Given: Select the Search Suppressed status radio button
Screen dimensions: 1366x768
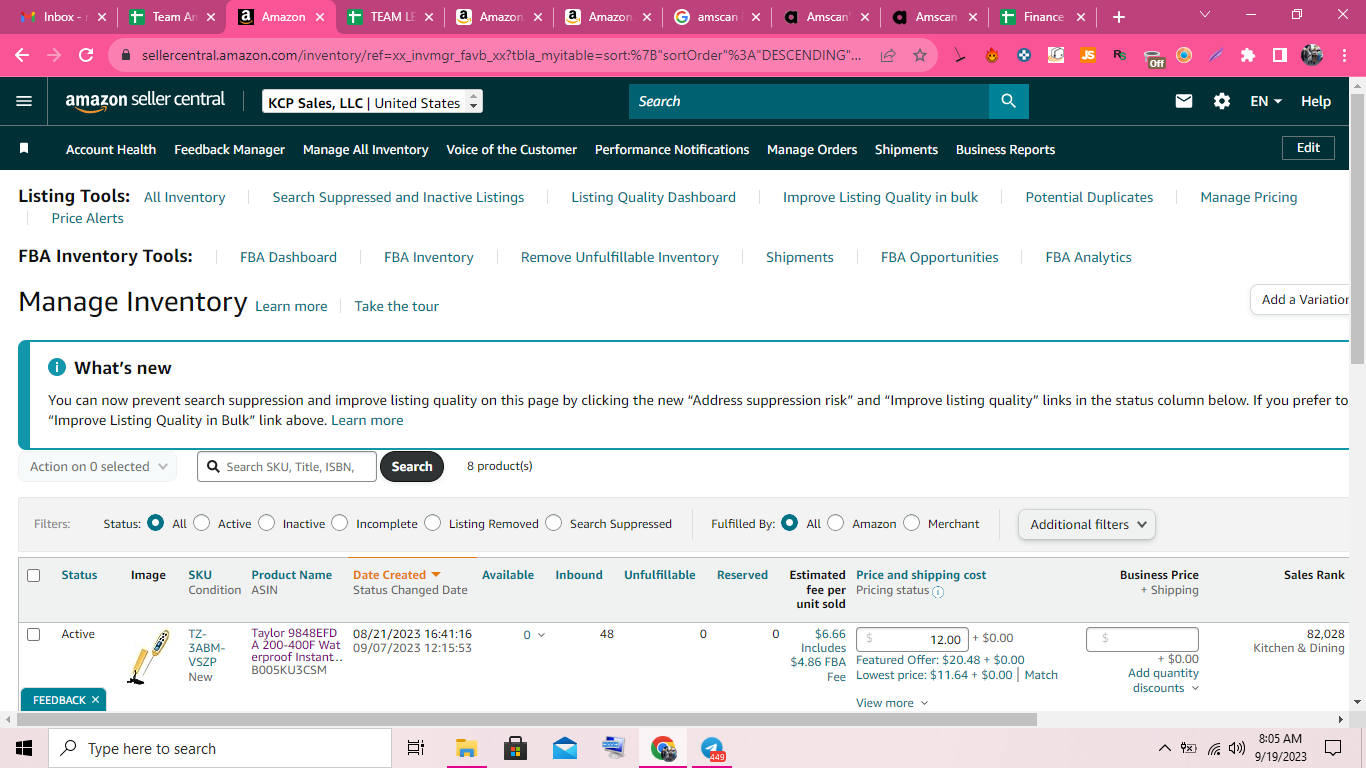Looking at the screenshot, I should 554,523.
